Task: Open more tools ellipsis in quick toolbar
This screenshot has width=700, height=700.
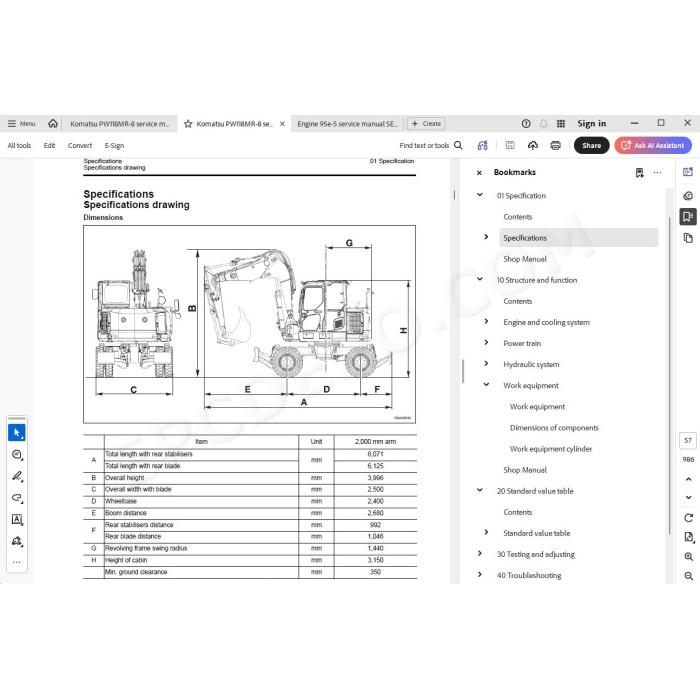Action: coord(17,562)
